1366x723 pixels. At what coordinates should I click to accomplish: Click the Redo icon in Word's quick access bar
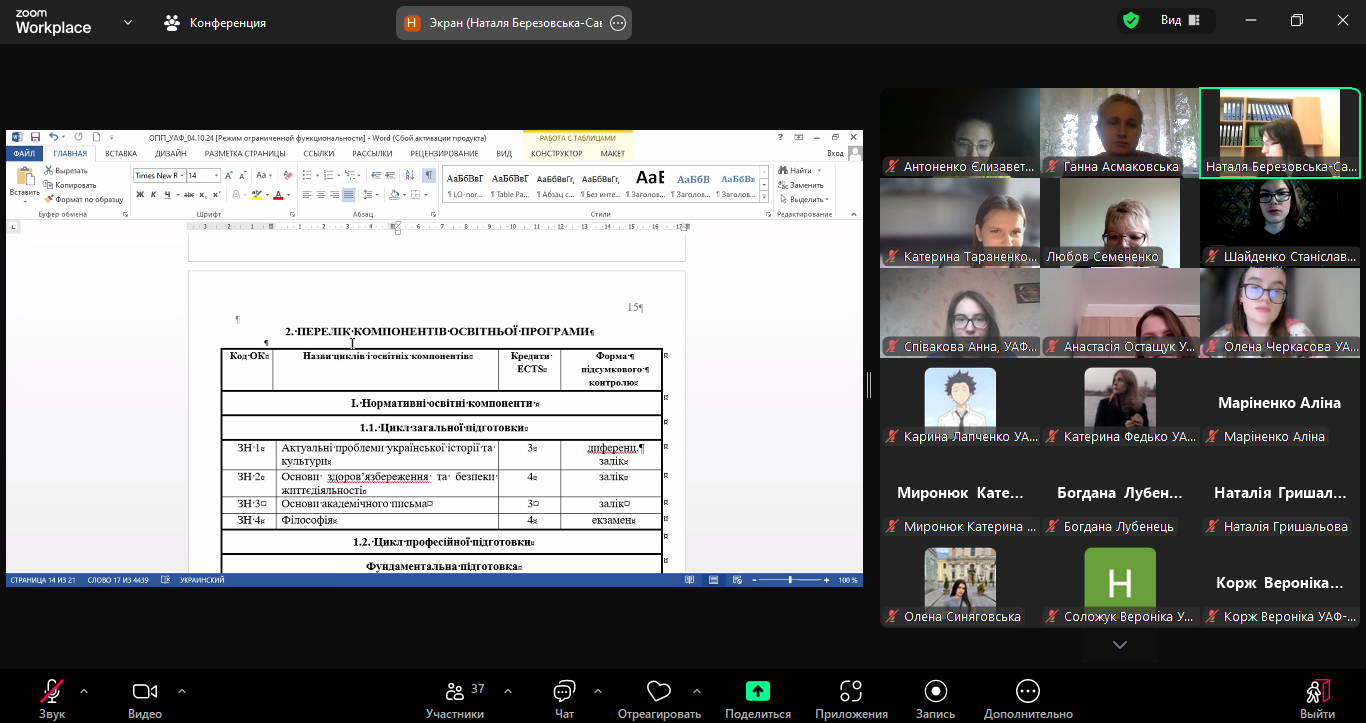[x=78, y=136]
